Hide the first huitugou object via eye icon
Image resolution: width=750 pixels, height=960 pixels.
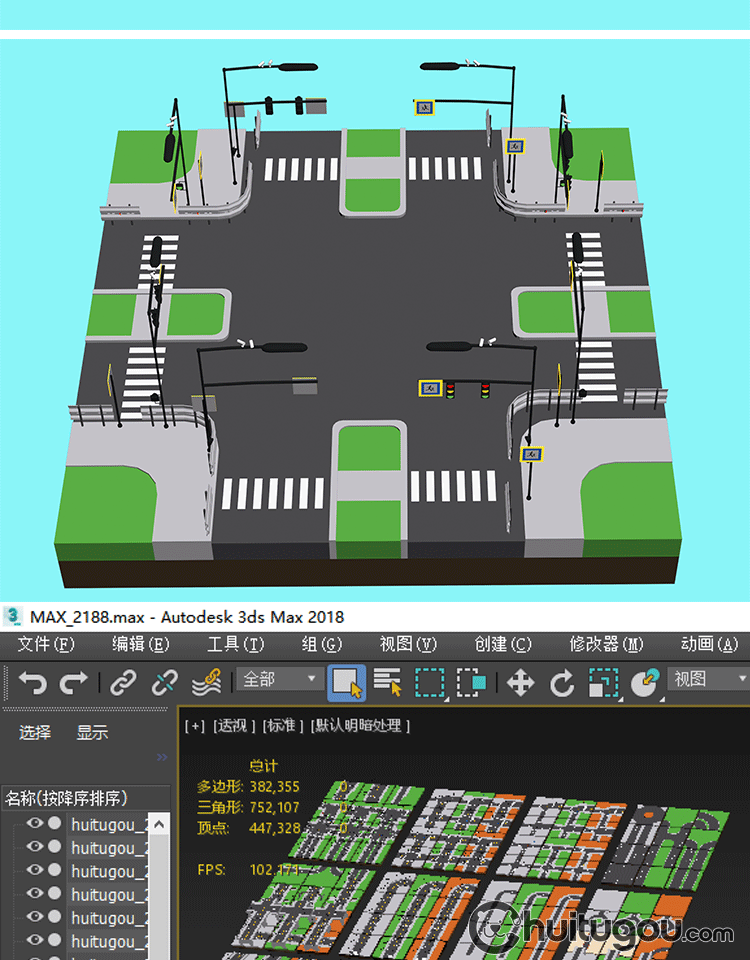pyautogui.click(x=35, y=824)
